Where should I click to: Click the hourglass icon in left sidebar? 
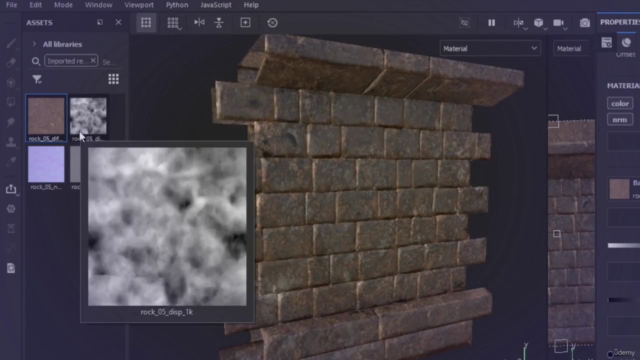[11, 229]
